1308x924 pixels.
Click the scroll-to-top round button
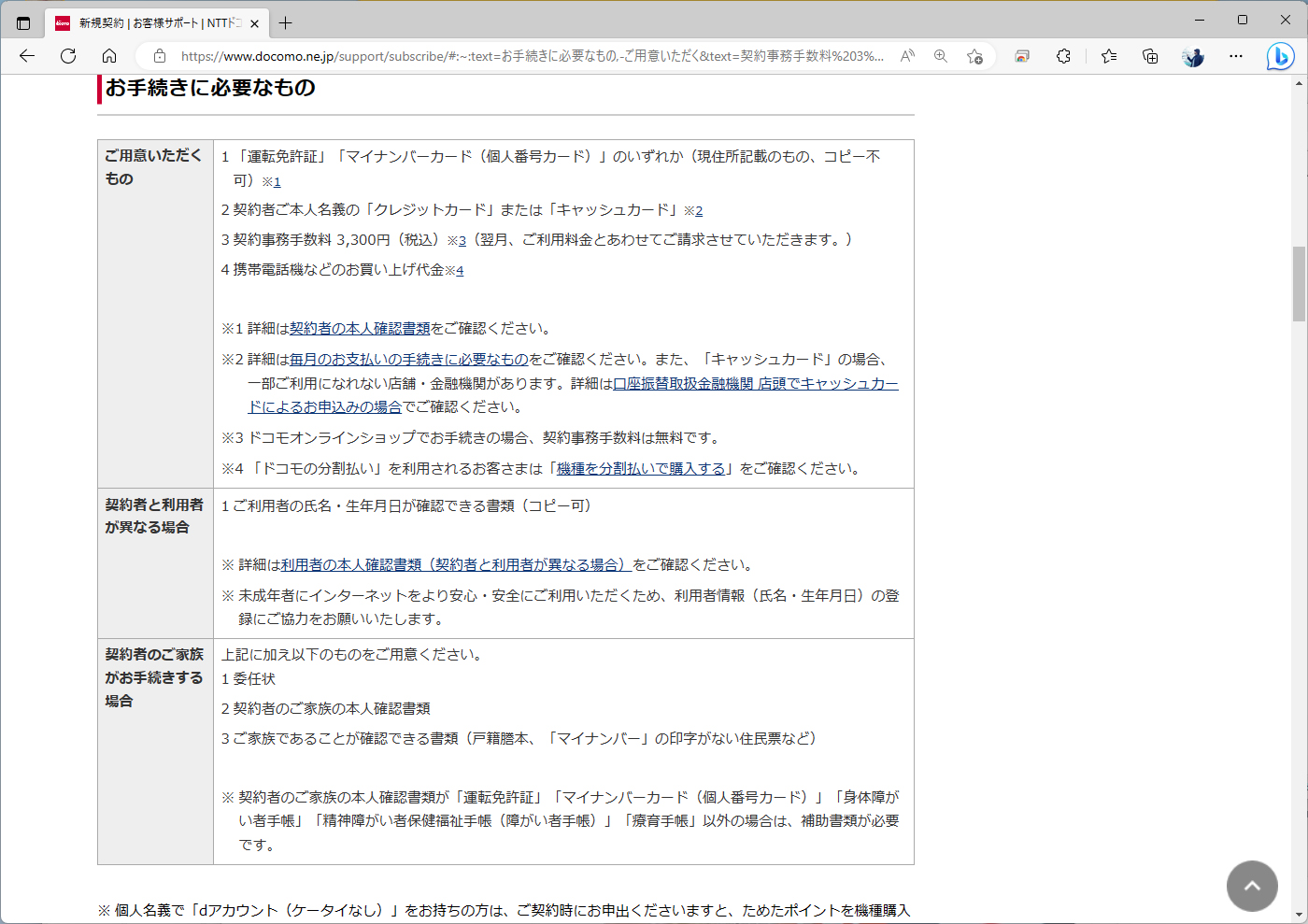(1252, 886)
